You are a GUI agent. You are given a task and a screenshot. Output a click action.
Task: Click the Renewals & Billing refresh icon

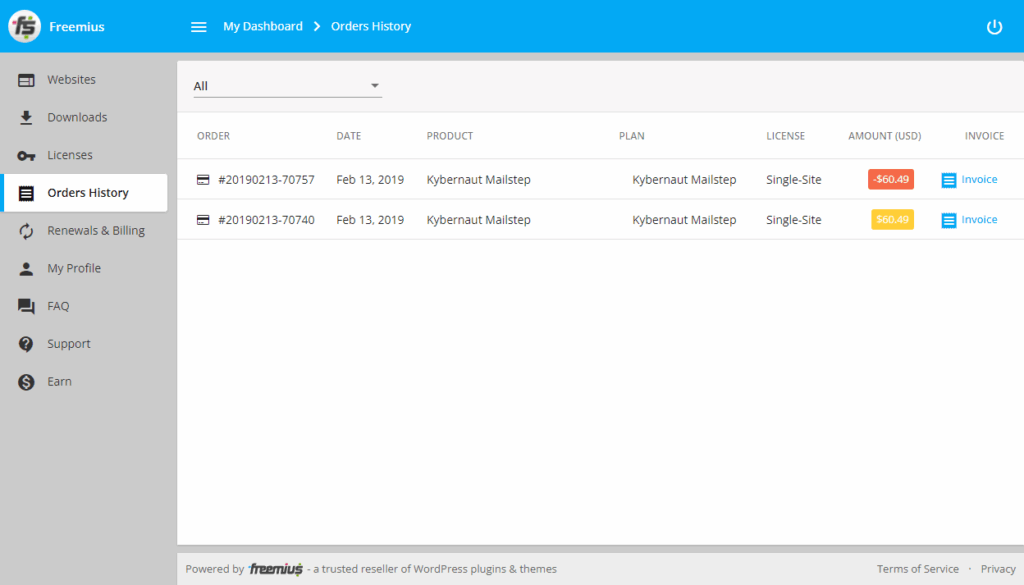point(26,231)
